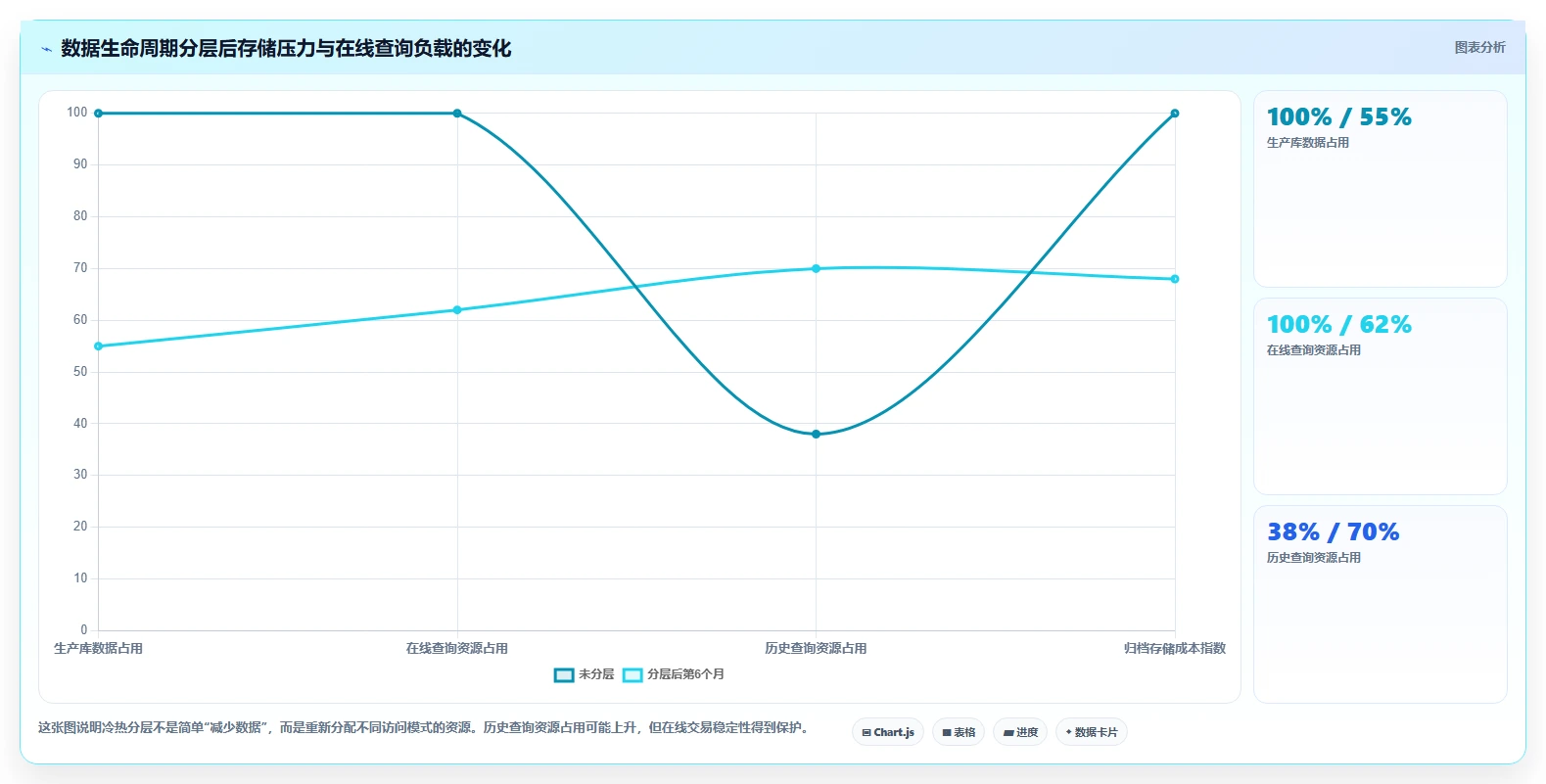
Task: Click the 未分层 data point at 归档存储成本指数
Action: 1175,114
